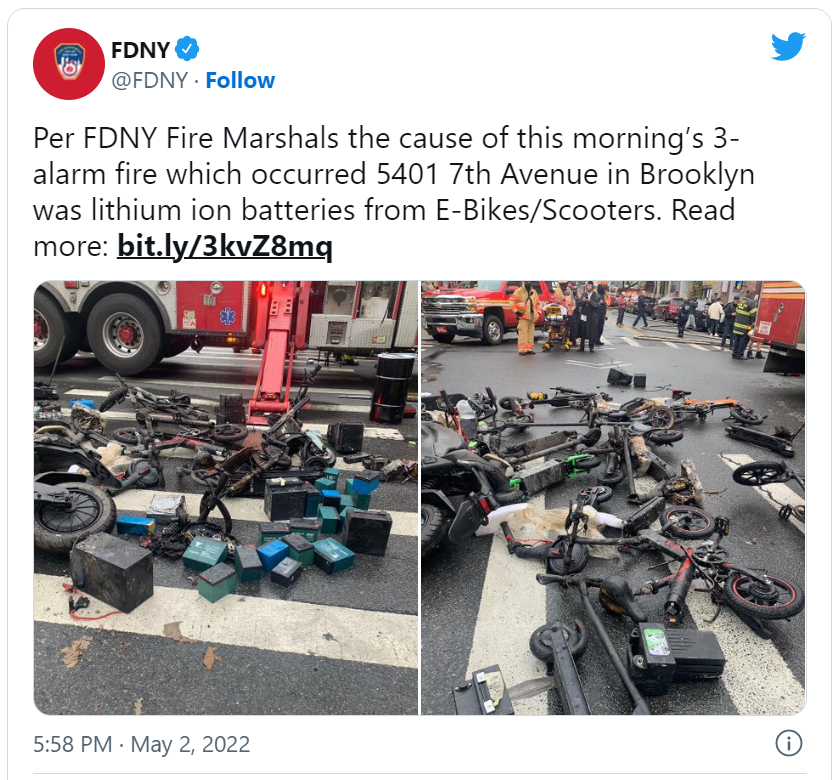Click the fire truck wheel in left photo
The height and width of the screenshot is (780, 840).
[x=124, y=332]
